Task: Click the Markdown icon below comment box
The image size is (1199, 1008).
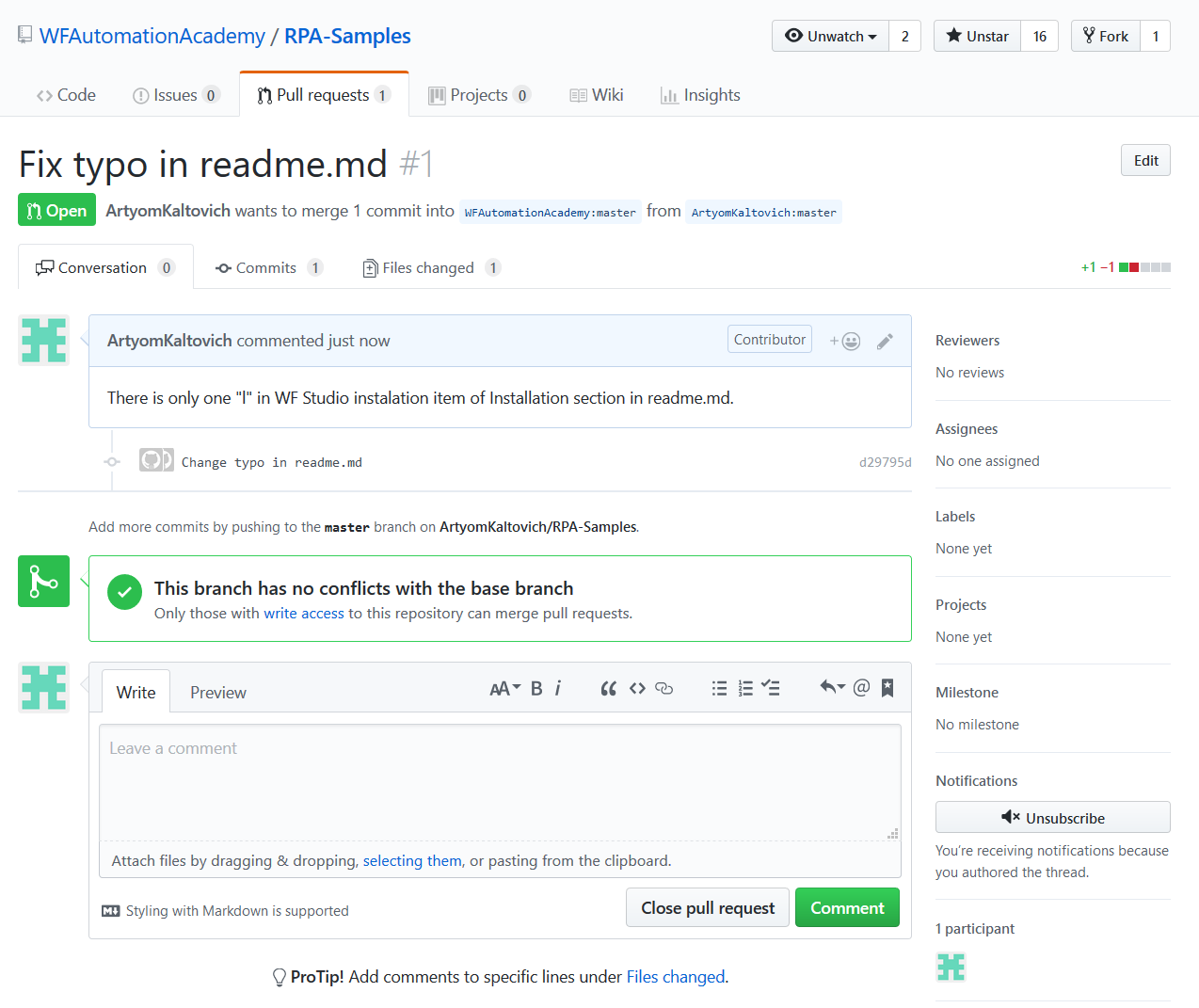Action: (111, 911)
